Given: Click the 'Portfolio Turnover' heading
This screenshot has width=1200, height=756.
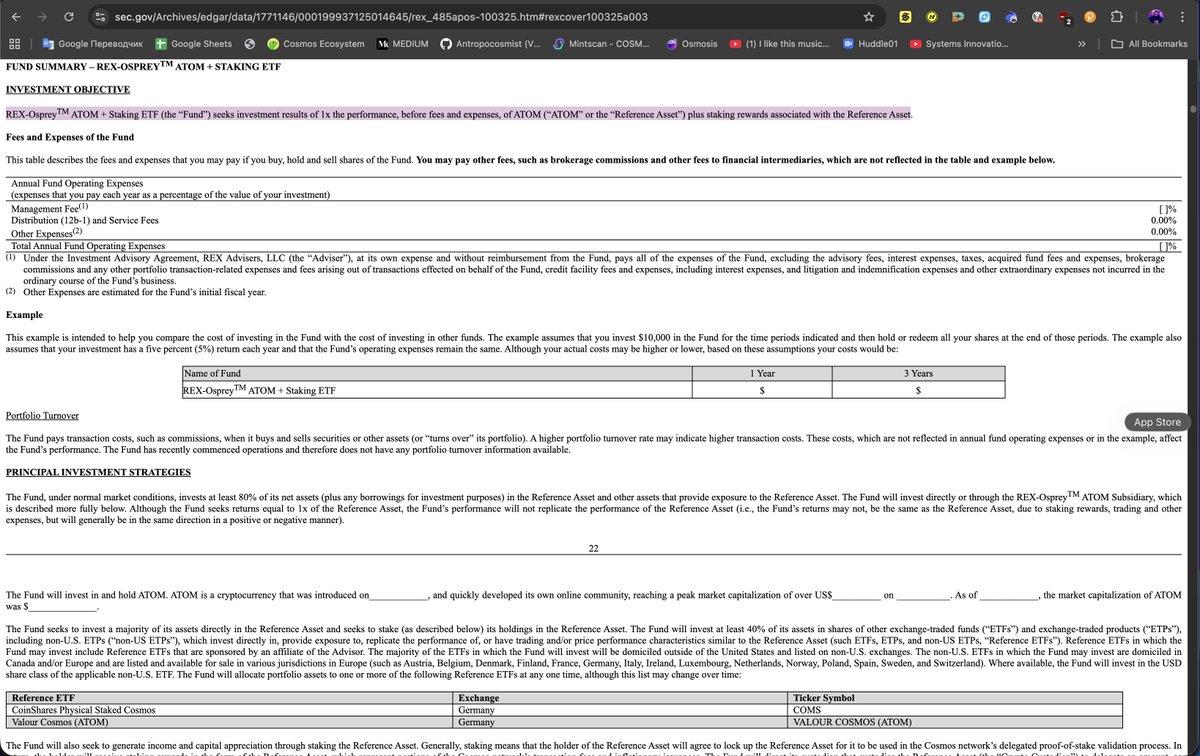Looking at the screenshot, I should 42,415.
